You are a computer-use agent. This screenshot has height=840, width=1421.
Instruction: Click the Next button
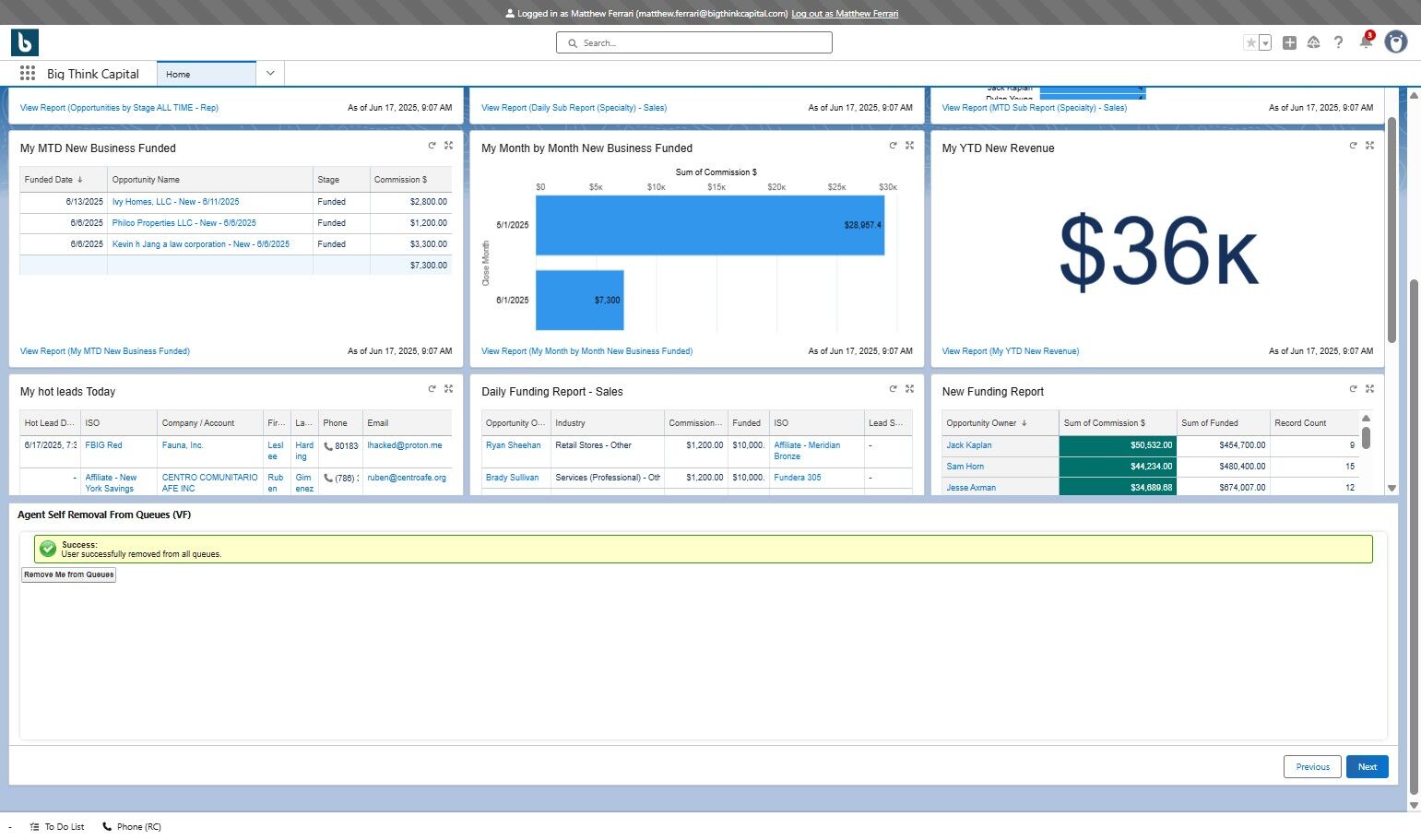tap(1368, 766)
